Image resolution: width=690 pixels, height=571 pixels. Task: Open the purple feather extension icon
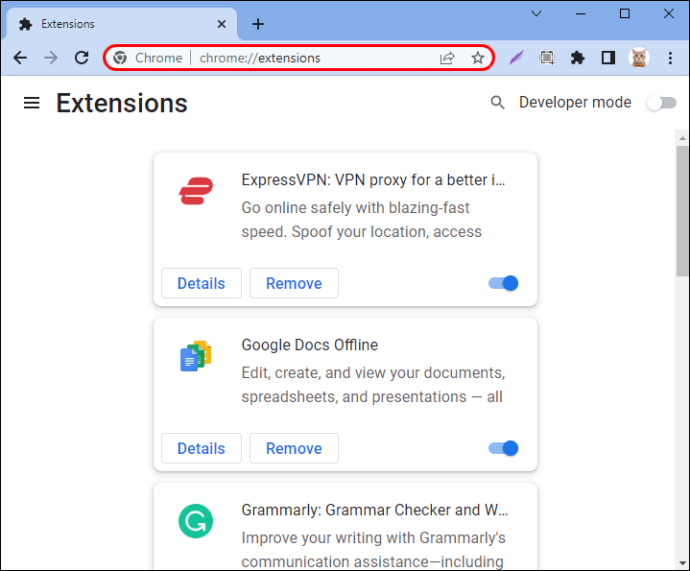click(x=516, y=58)
